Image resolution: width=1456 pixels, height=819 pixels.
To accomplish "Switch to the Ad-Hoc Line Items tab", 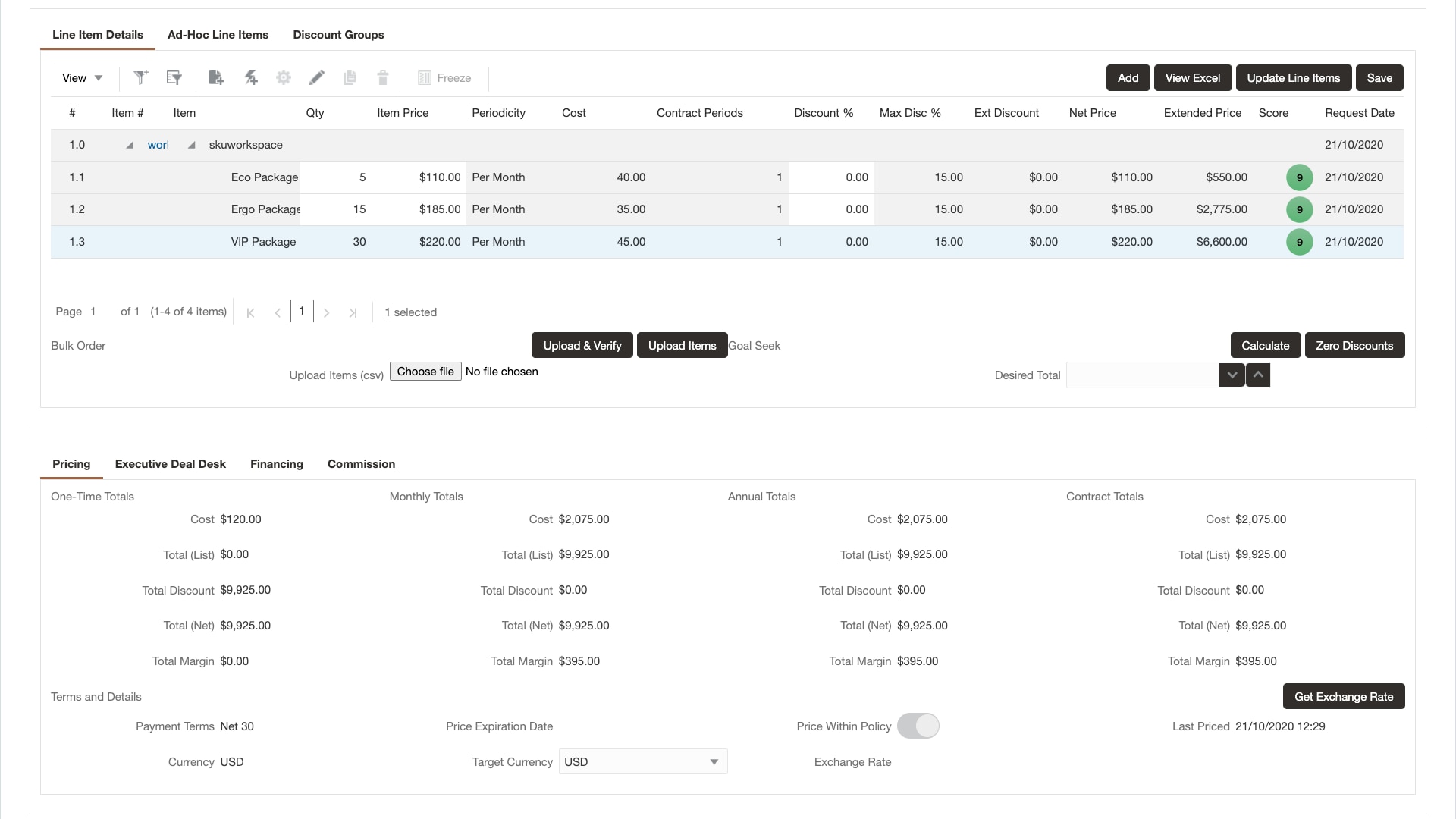I will pyautogui.click(x=218, y=35).
